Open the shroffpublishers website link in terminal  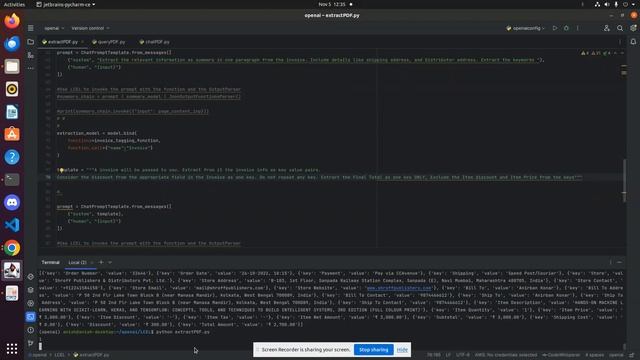tap(399, 288)
